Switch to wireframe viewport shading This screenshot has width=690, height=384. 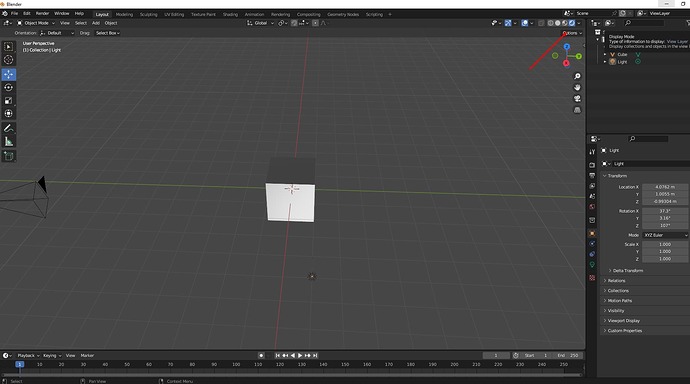pos(551,23)
